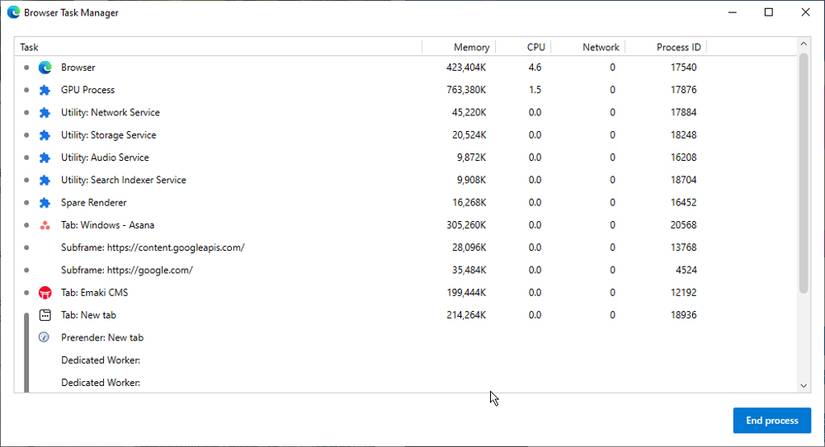Select the Subframe https://google.com/ row
The width and height of the screenshot is (825, 447).
point(126,270)
